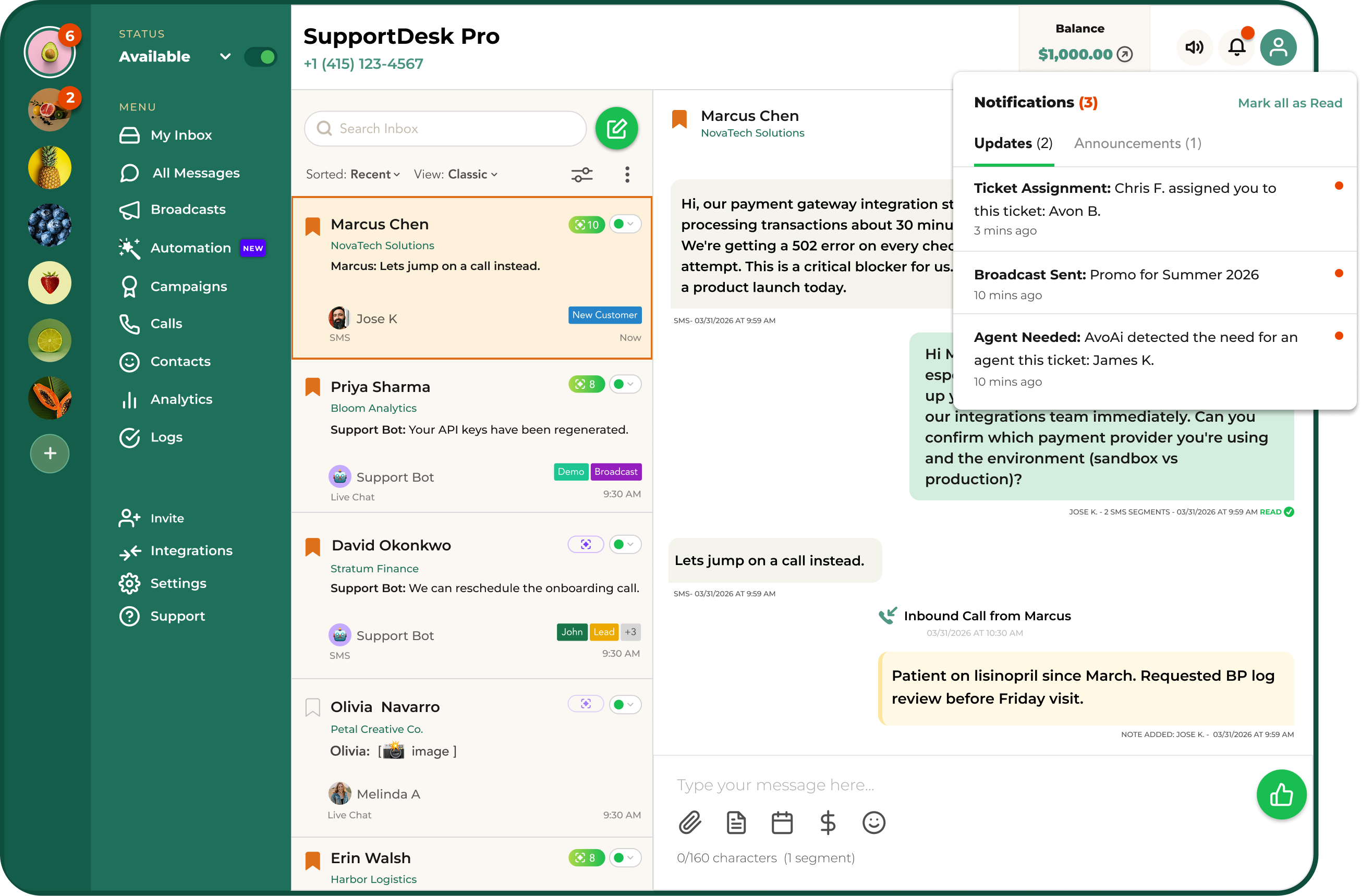The width and height of the screenshot is (1361, 896).
Task: Open Broadcasts in the menu
Action: [173, 210]
